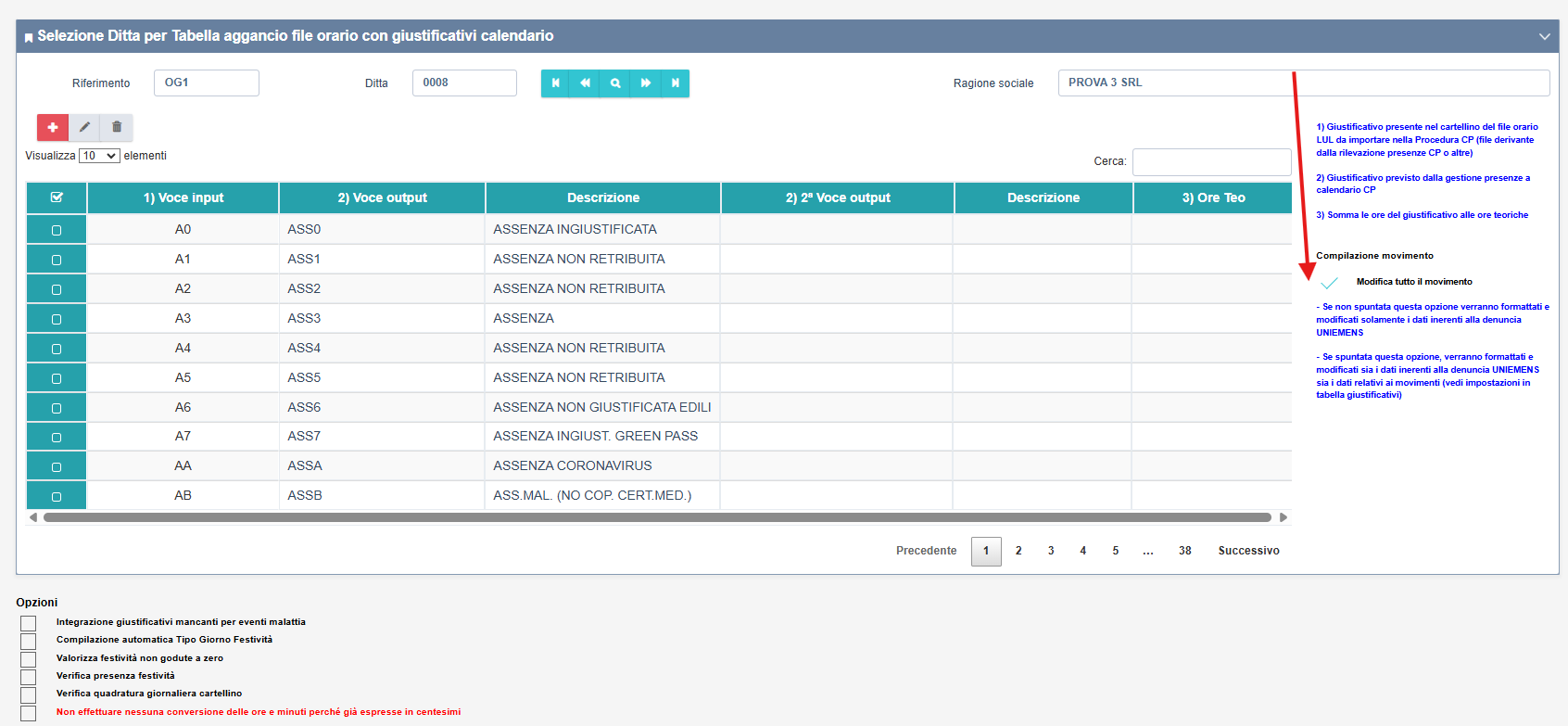Focus the Cerca search box
The width and height of the screenshot is (1568, 726).
[1212, 161]
